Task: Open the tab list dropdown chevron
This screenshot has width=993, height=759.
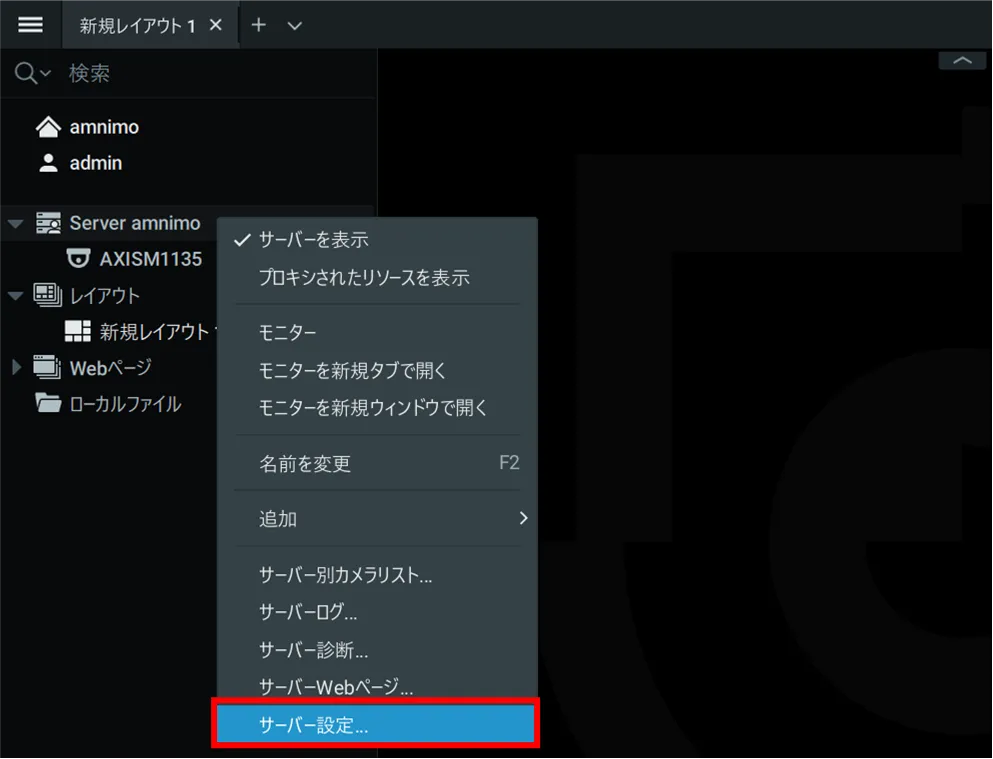Action: tap(294, 26)
